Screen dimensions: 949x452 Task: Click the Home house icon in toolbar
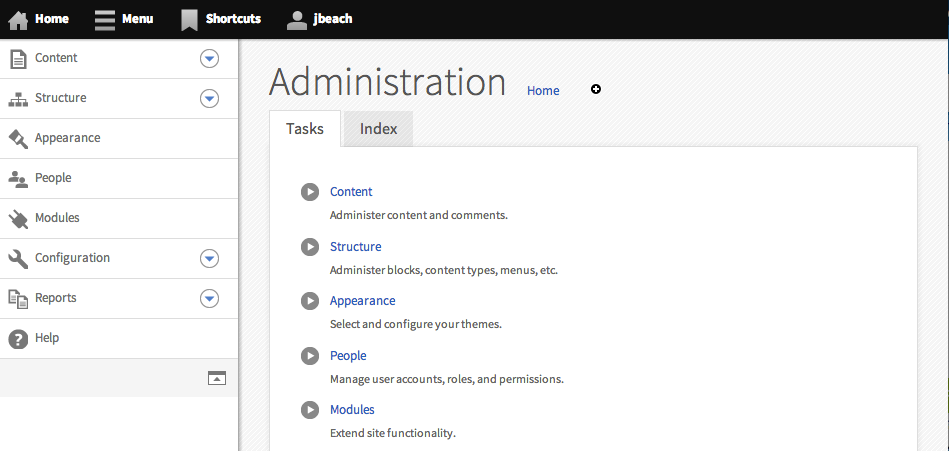pyautogui.click(x=18, y=20)
